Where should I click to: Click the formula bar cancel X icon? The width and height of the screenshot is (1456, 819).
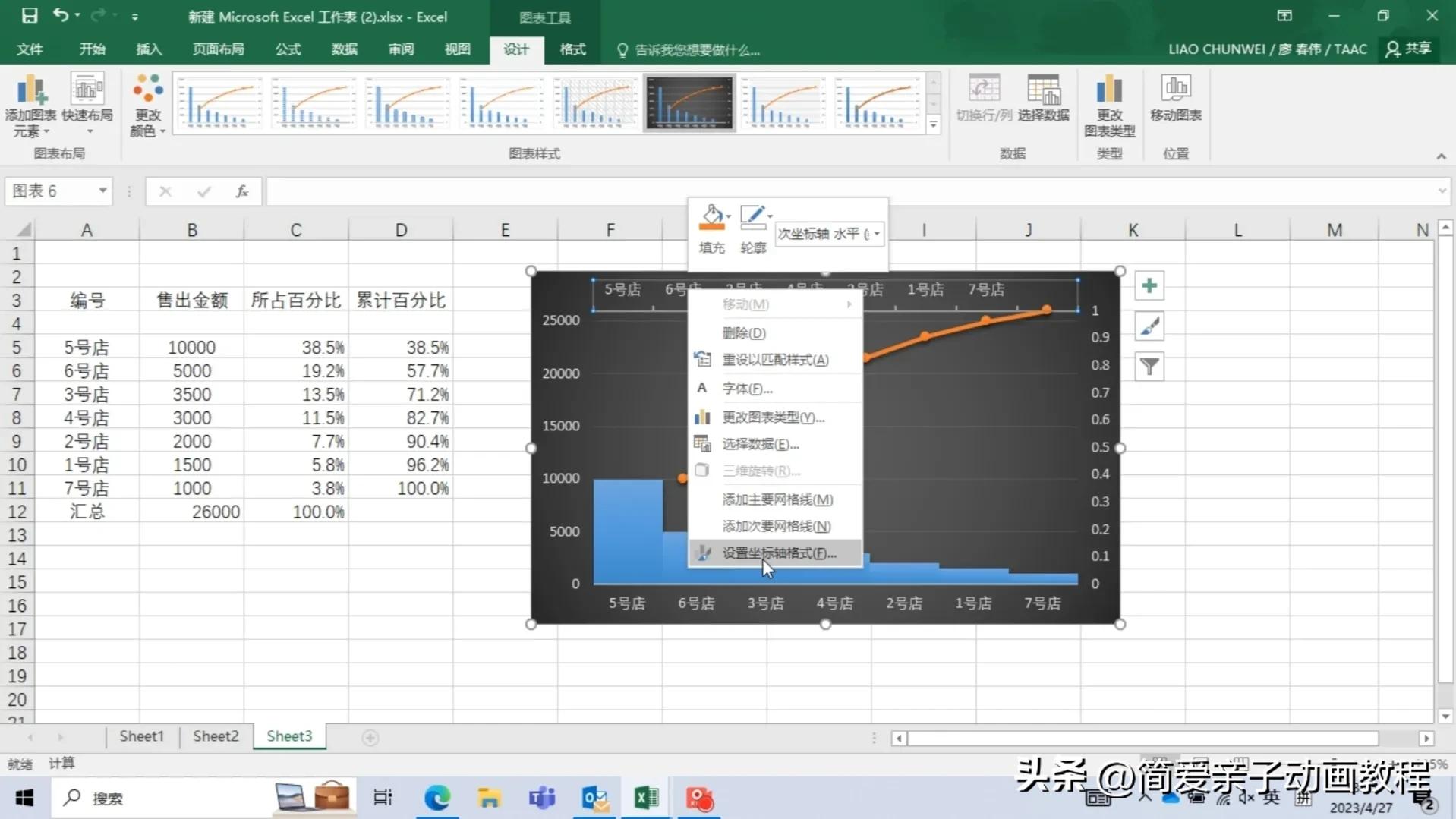click(x=165, y=191)
